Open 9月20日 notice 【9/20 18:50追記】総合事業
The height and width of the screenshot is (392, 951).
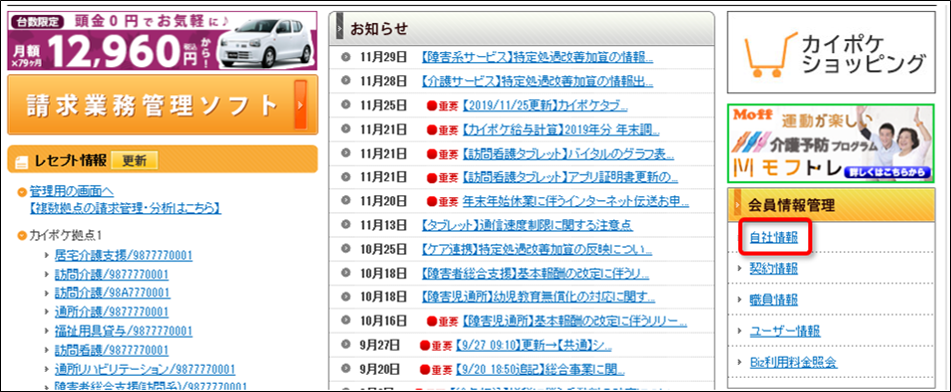(x=539, y=369)
